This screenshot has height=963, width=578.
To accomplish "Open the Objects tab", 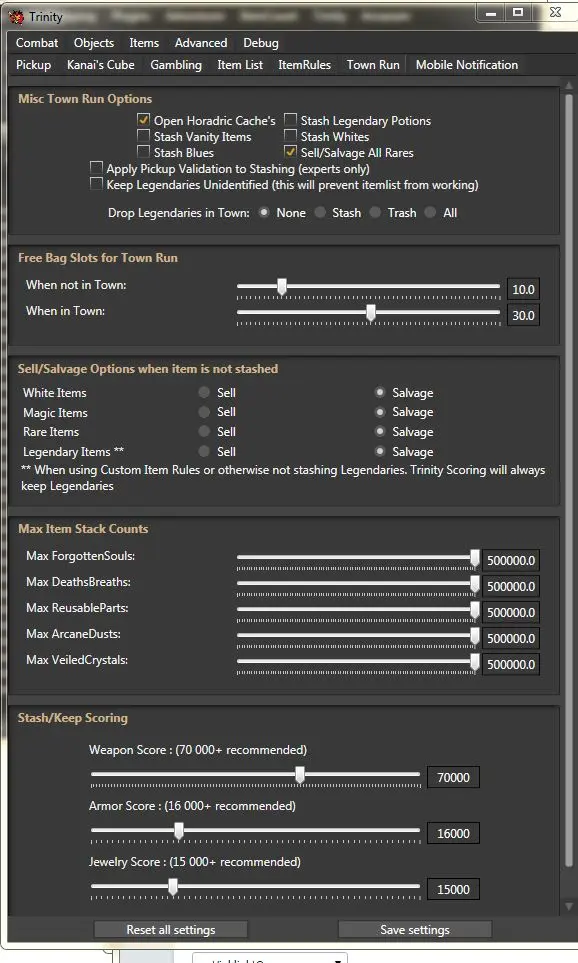I will pos(94,43).
